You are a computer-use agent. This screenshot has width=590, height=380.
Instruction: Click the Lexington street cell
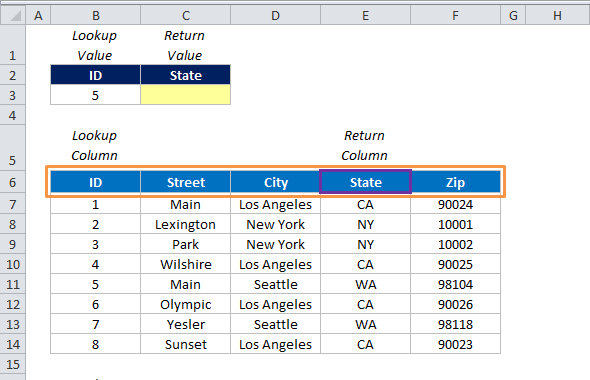pos(186,224)
